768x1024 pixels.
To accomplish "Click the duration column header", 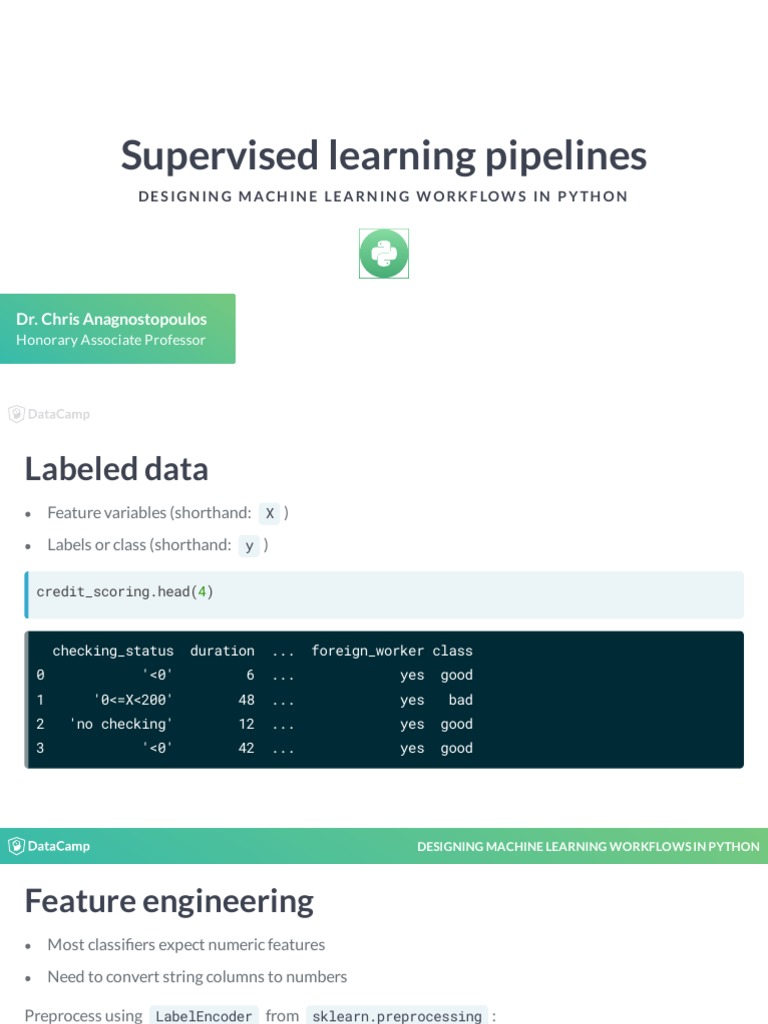I will tap(222, 651).
